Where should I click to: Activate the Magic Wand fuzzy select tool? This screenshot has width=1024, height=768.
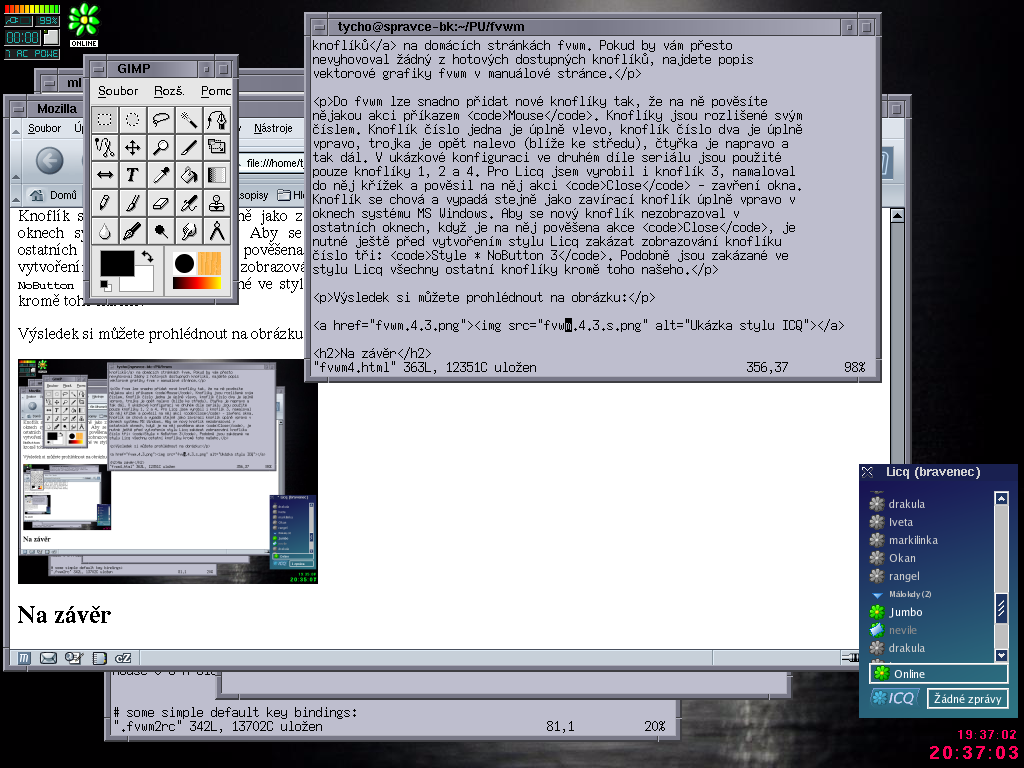pyautogui.click(x=189, y=120)
